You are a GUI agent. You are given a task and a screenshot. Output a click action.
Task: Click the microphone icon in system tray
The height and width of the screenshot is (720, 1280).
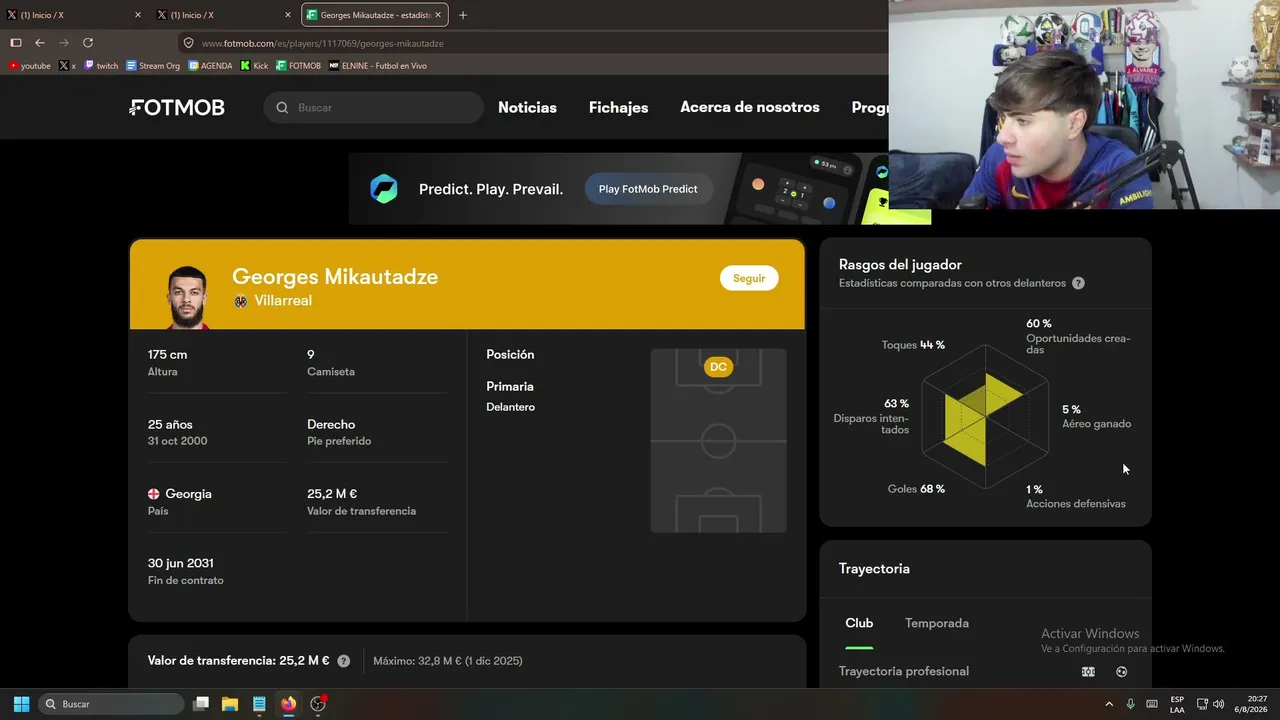(1130, 704)
